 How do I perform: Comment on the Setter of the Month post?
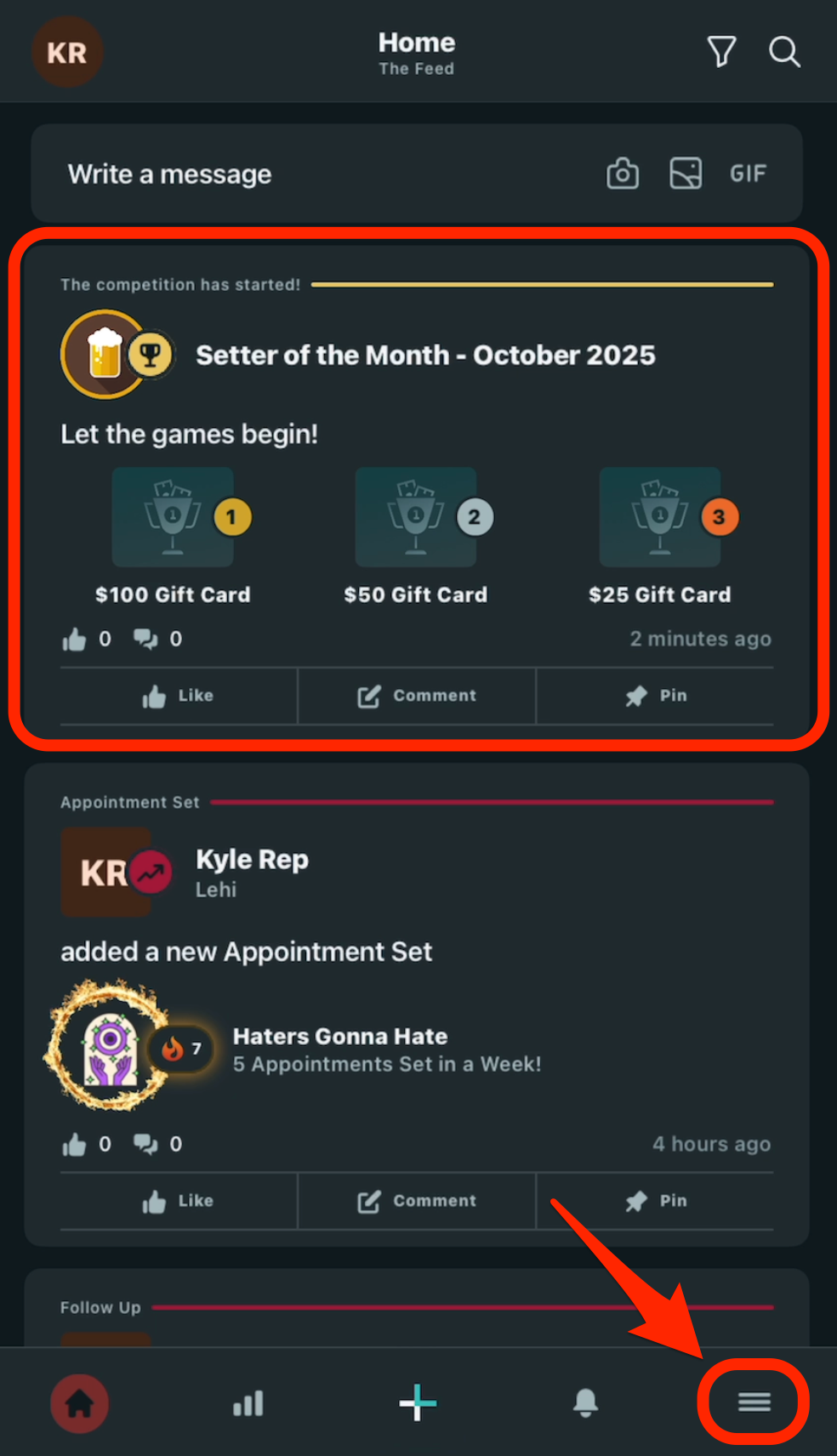click(417, 696)
